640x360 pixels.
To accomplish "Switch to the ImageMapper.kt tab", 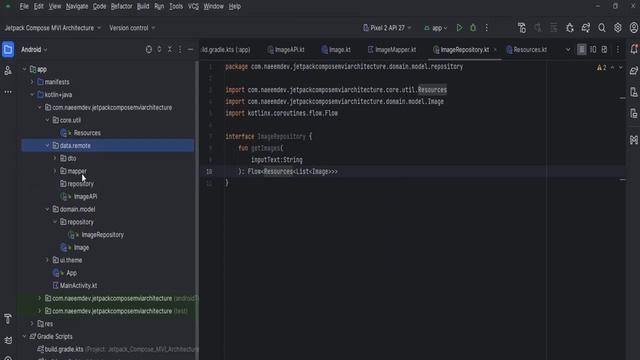I will (391, 50).
